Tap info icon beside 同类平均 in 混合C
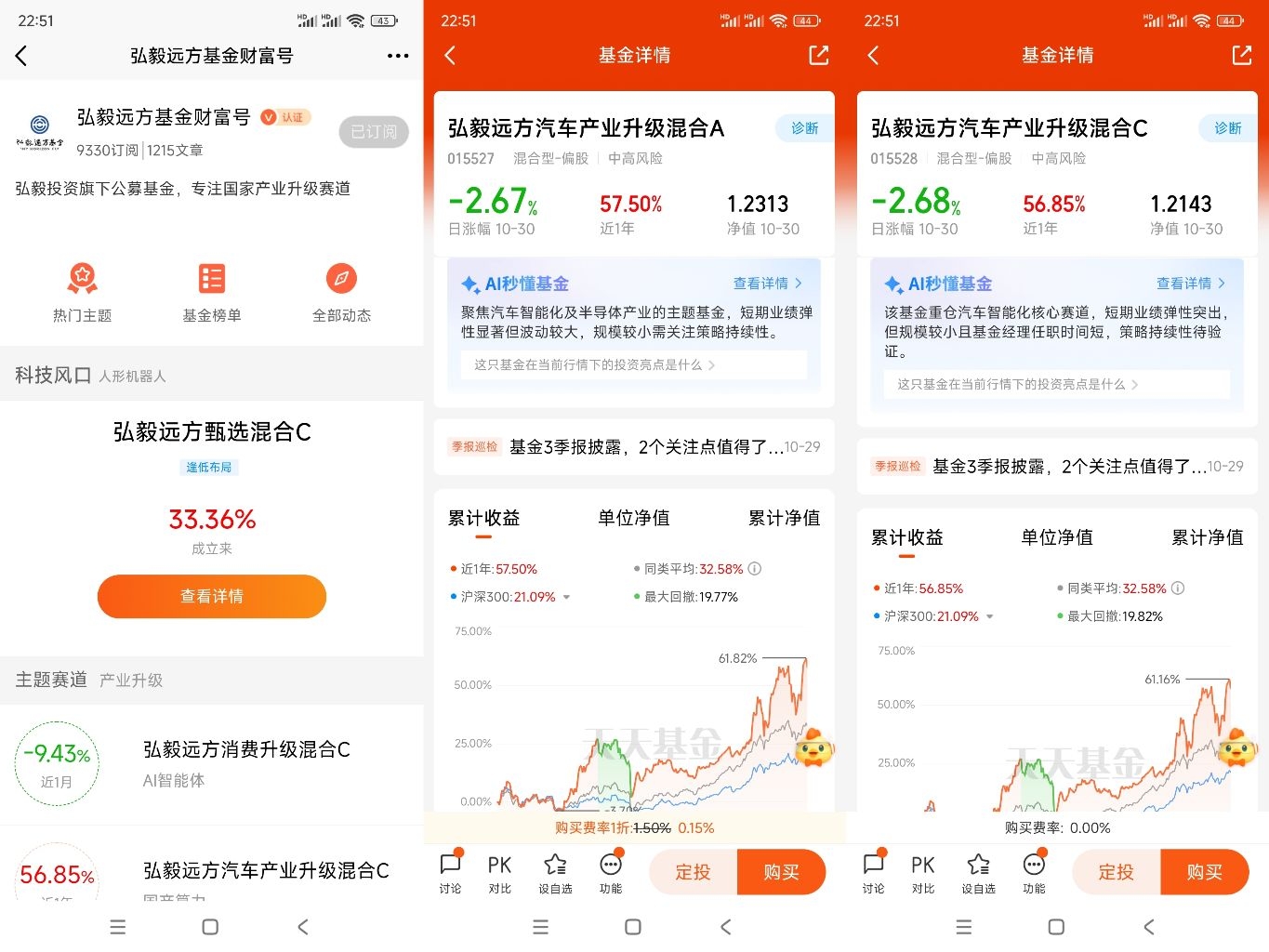The image size is (1269, 952). coord(1178,588)
